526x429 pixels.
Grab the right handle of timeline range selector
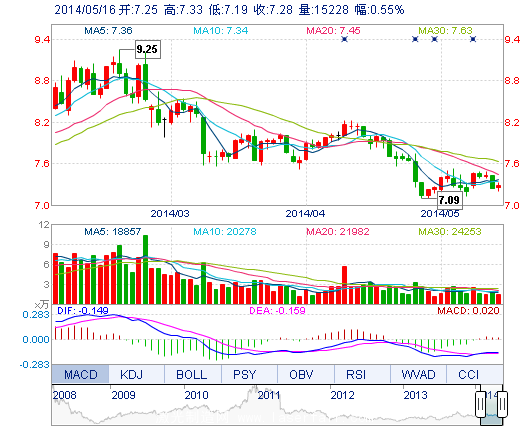[x=503, y=404]
